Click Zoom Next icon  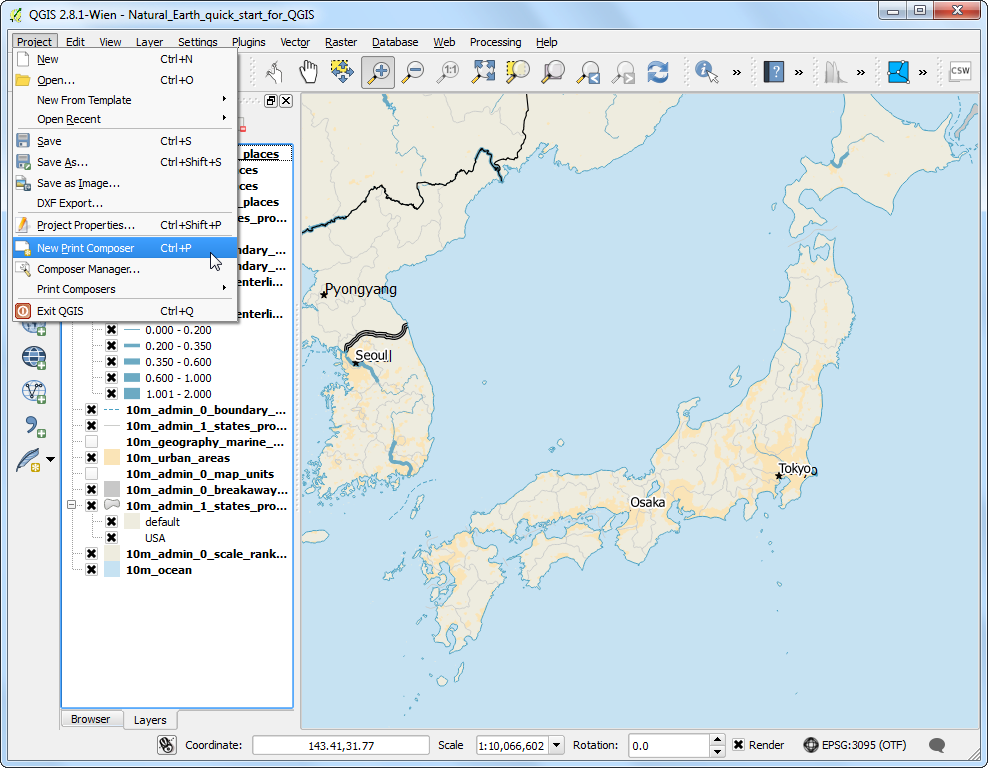(x=623, y=72)
